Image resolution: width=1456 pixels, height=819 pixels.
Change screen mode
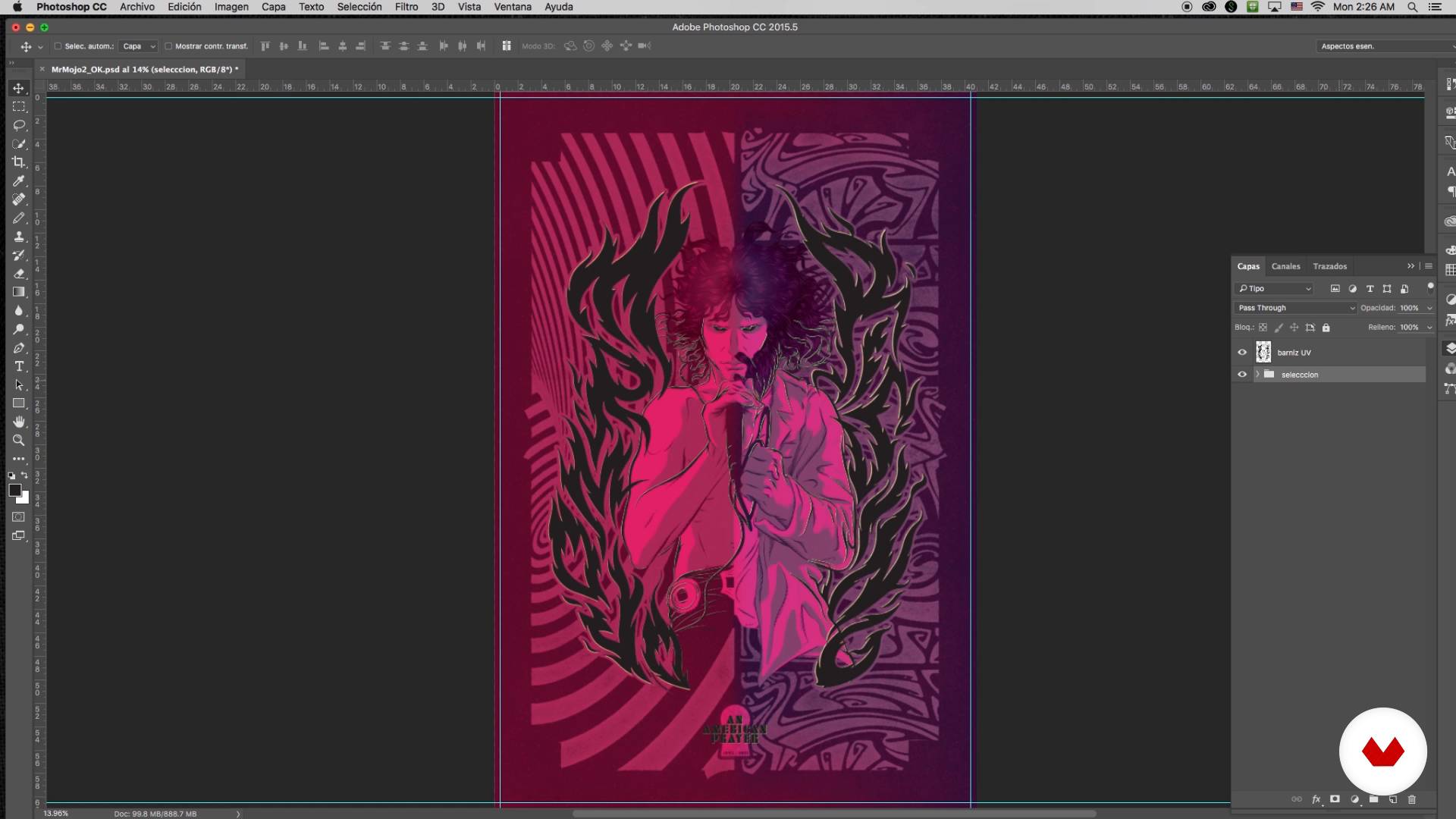click(19, 535)
